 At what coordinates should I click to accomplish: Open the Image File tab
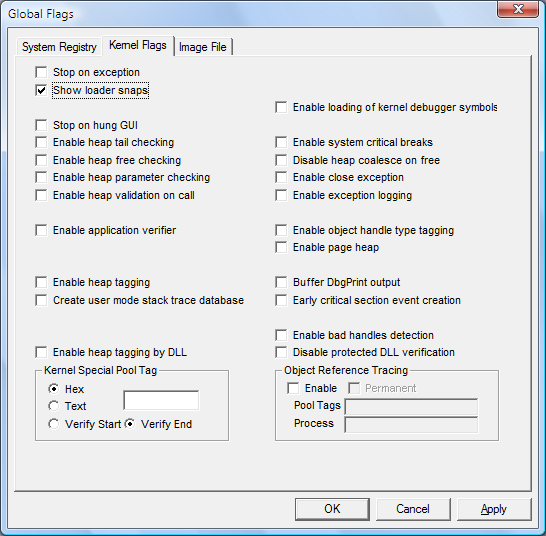[203, 47]
